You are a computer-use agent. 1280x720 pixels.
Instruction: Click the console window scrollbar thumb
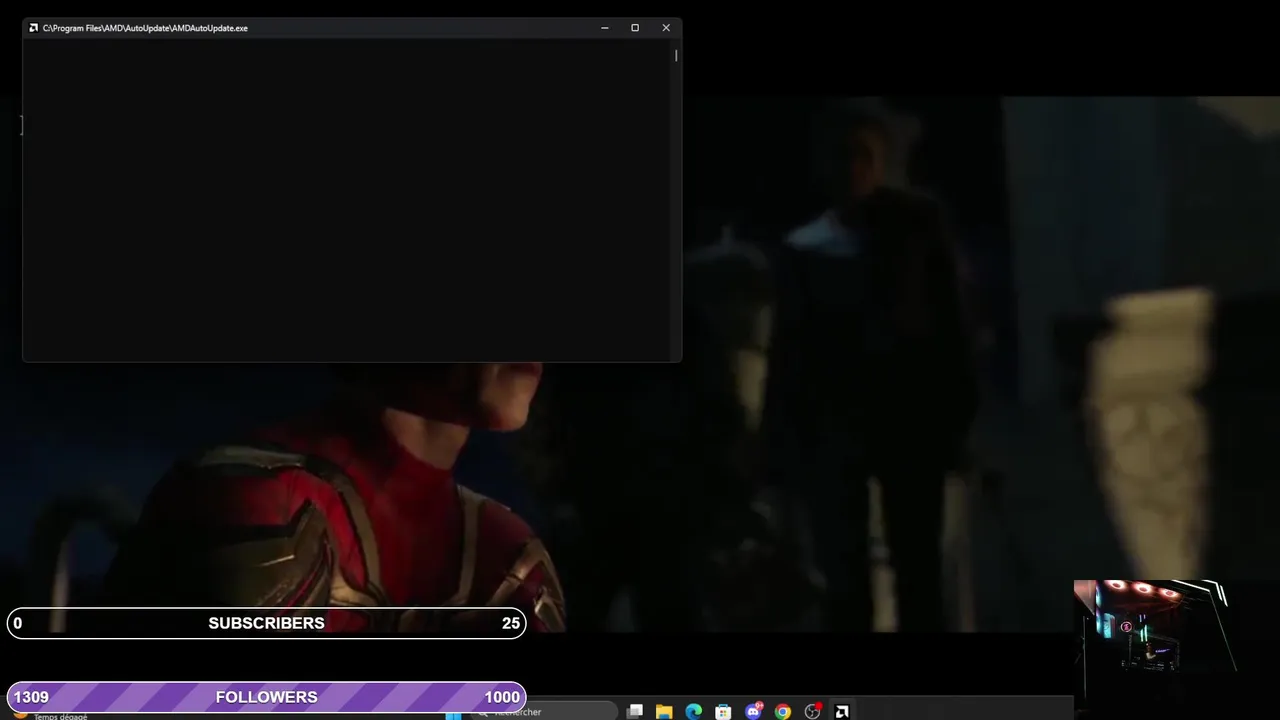click(676, 55)
